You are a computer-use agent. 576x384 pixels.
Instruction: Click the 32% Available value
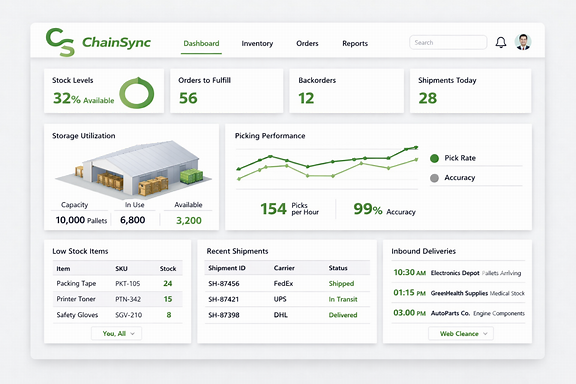84,98
